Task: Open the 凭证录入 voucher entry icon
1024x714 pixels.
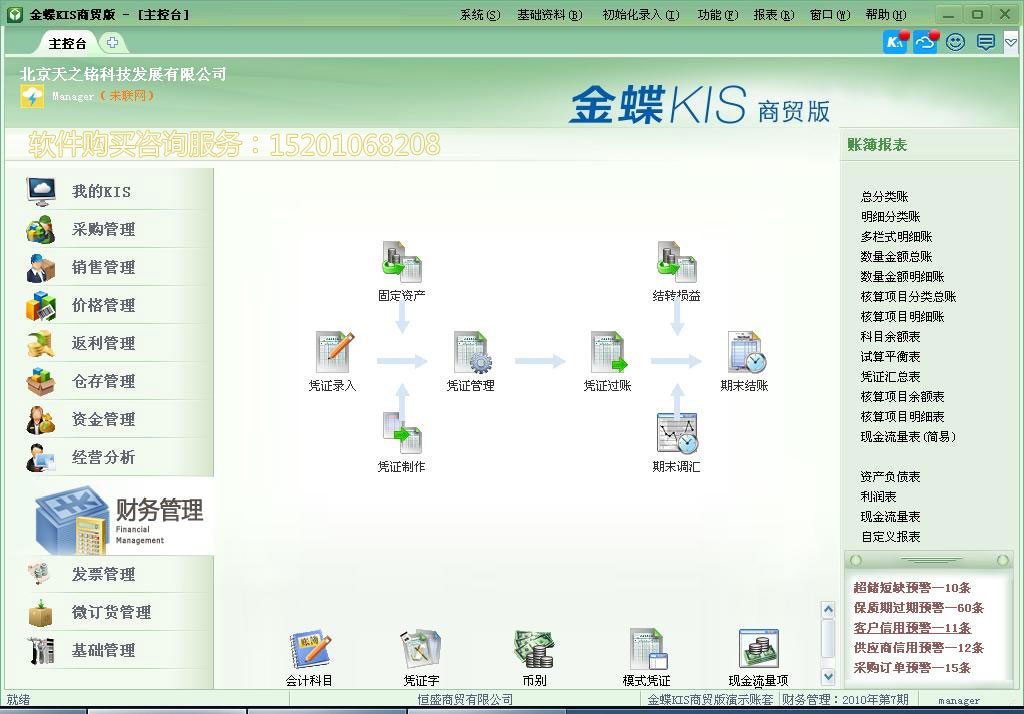Action: tap(331, 355)
